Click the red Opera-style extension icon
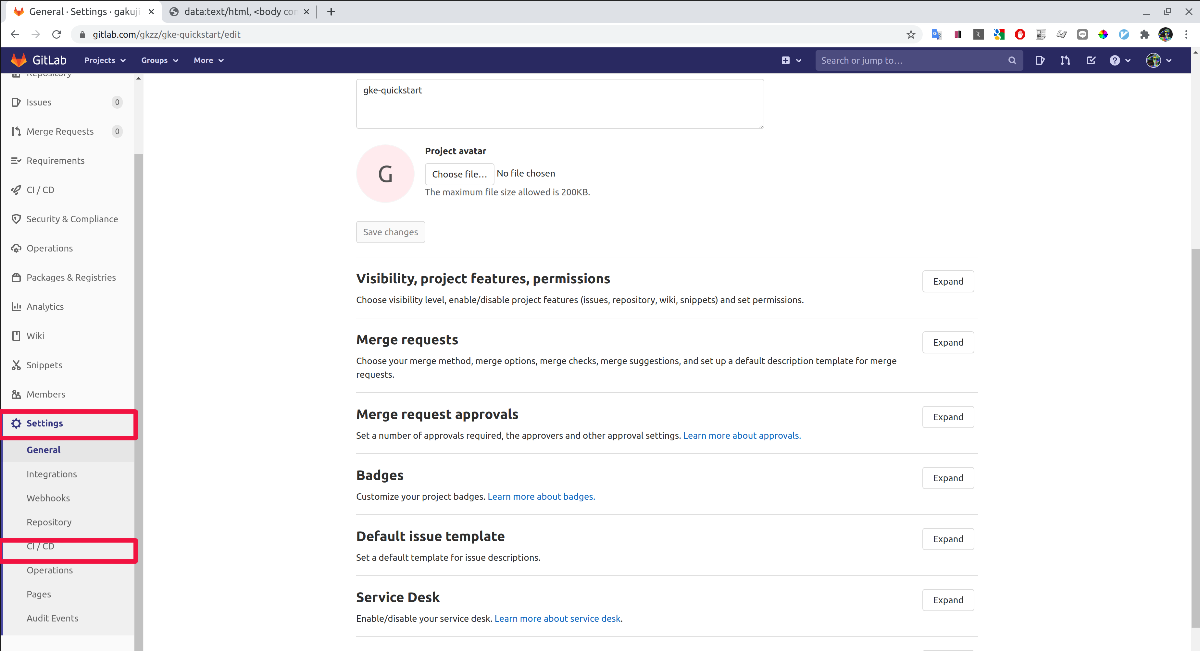The height and width of the screenshot is (651, 1200). (x=1020, y=34)
